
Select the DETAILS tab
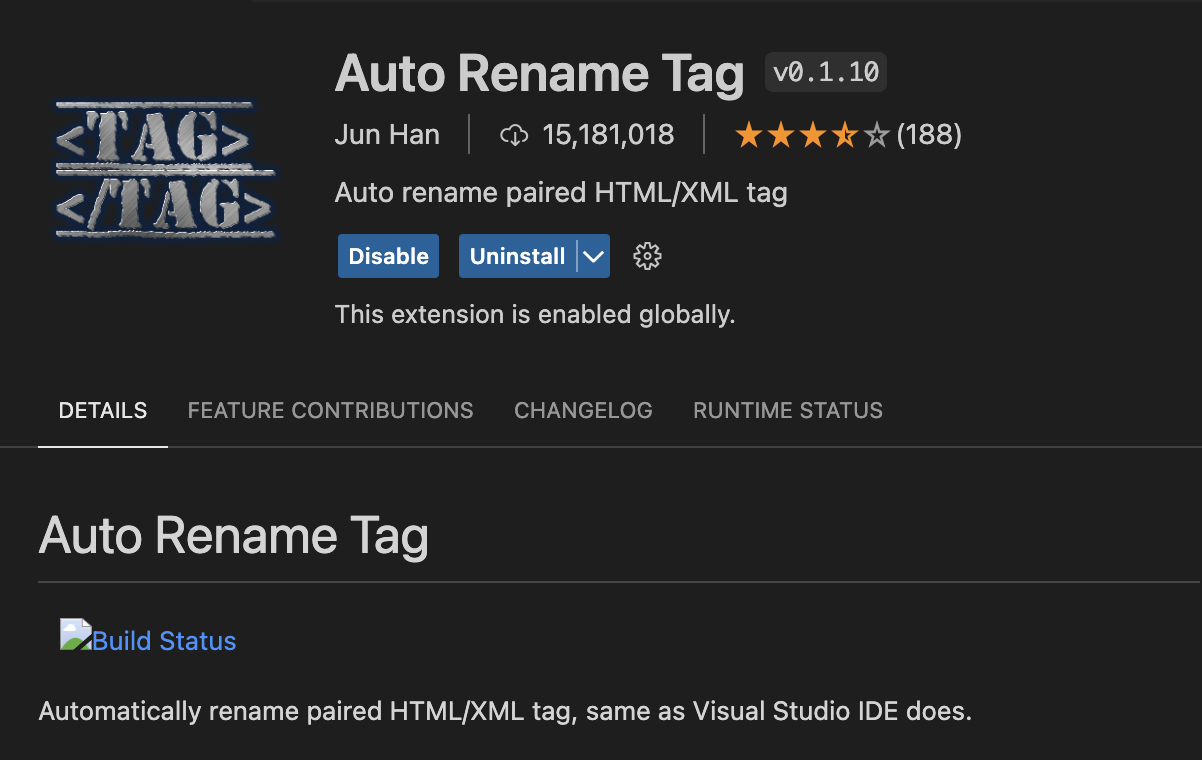[x=102, y=410]
